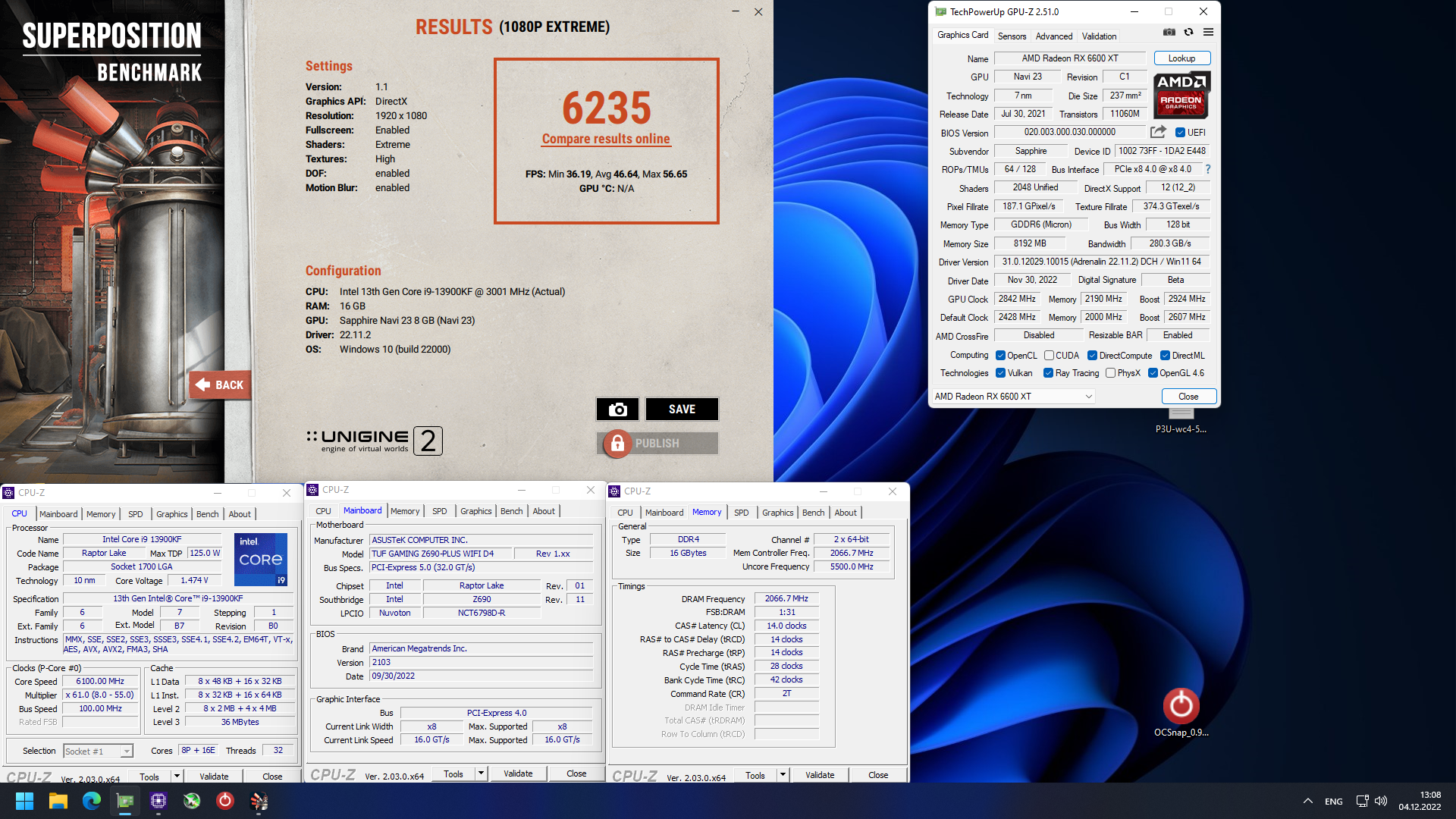Open the GPU-Z hamburger menu
This screenshot has height=819, width=1456.
(x=1208, y=33)
